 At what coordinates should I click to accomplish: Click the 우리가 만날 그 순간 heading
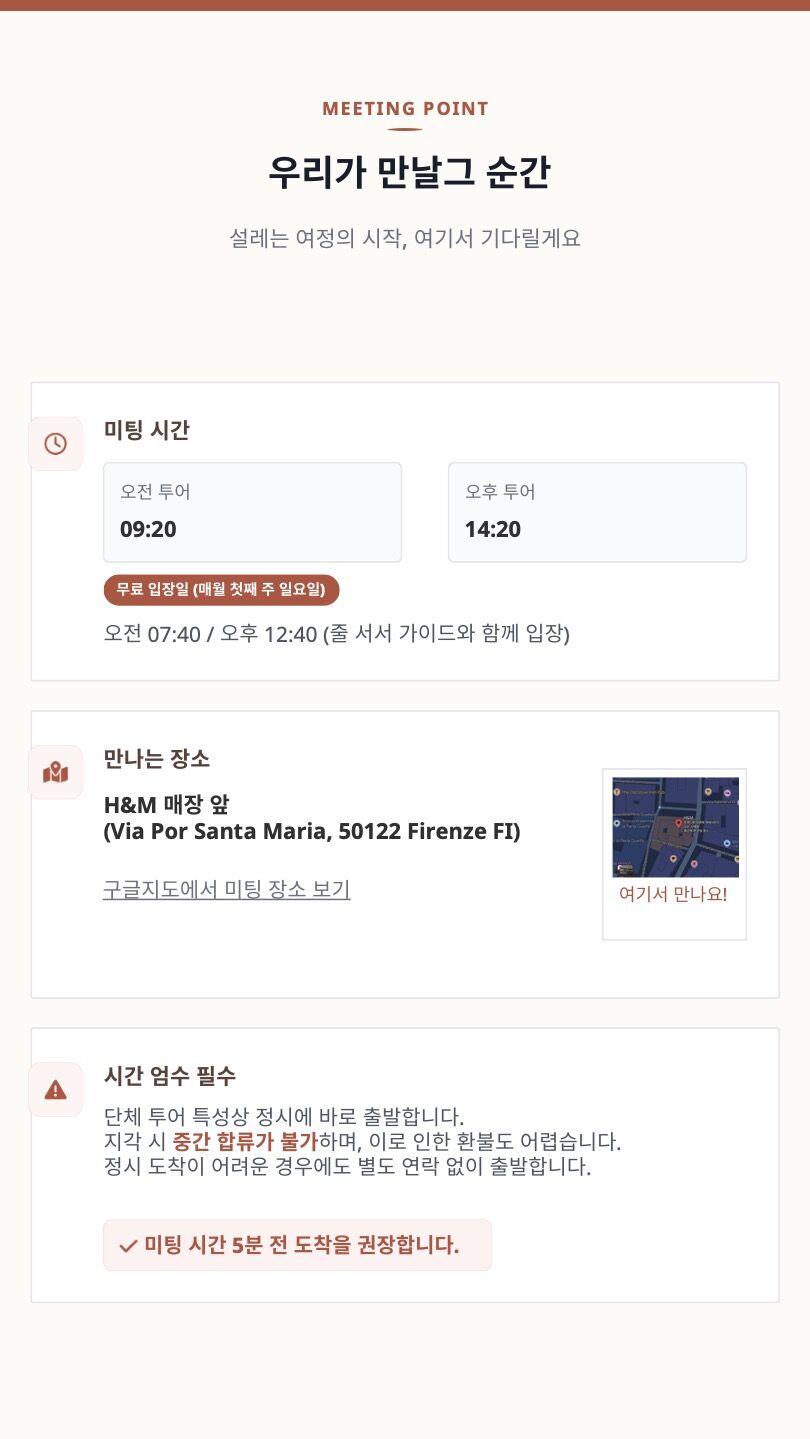408,173
